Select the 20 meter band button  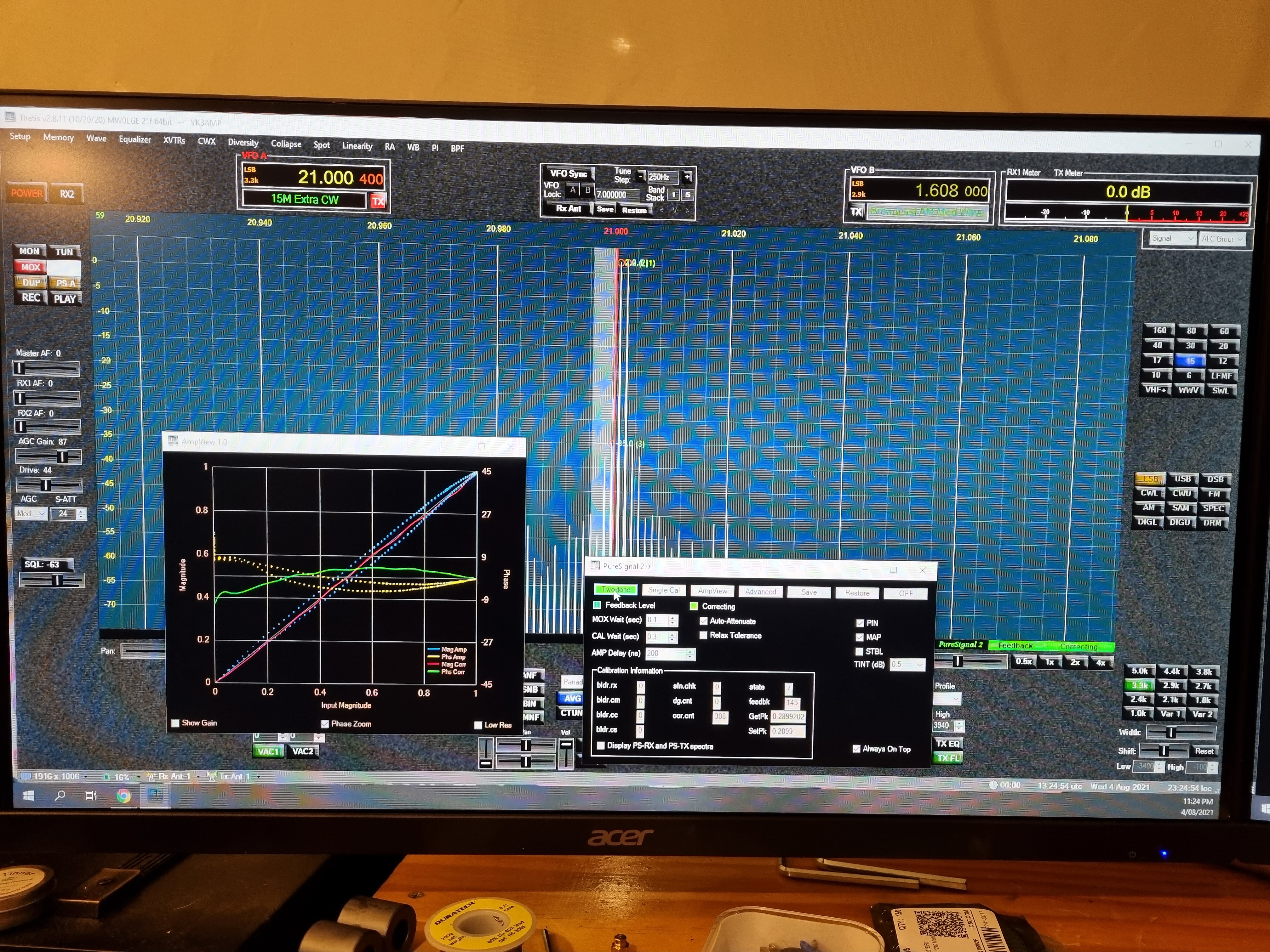pos(1223,346)
